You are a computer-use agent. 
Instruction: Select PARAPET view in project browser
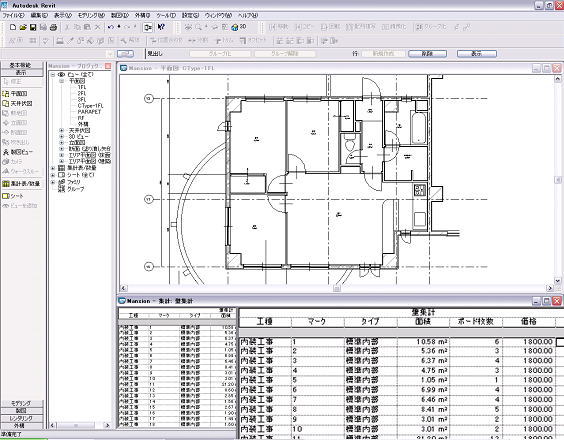click(89, 112)
